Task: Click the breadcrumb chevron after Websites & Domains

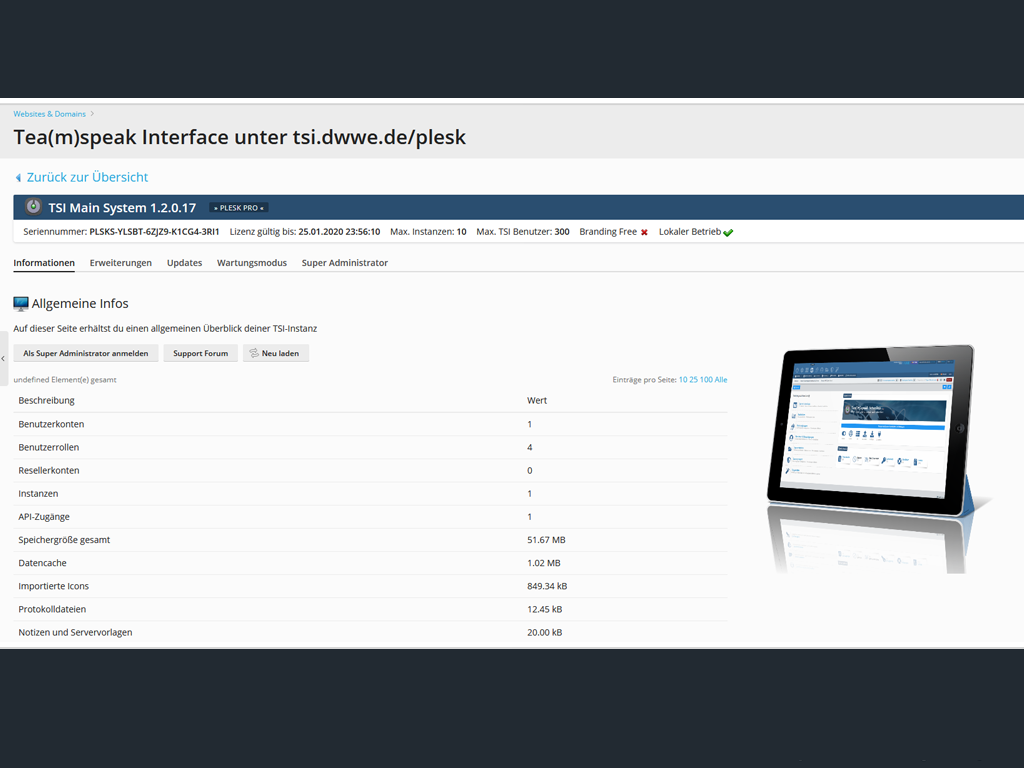Action: pyautogui.click(x=92, y=114)
